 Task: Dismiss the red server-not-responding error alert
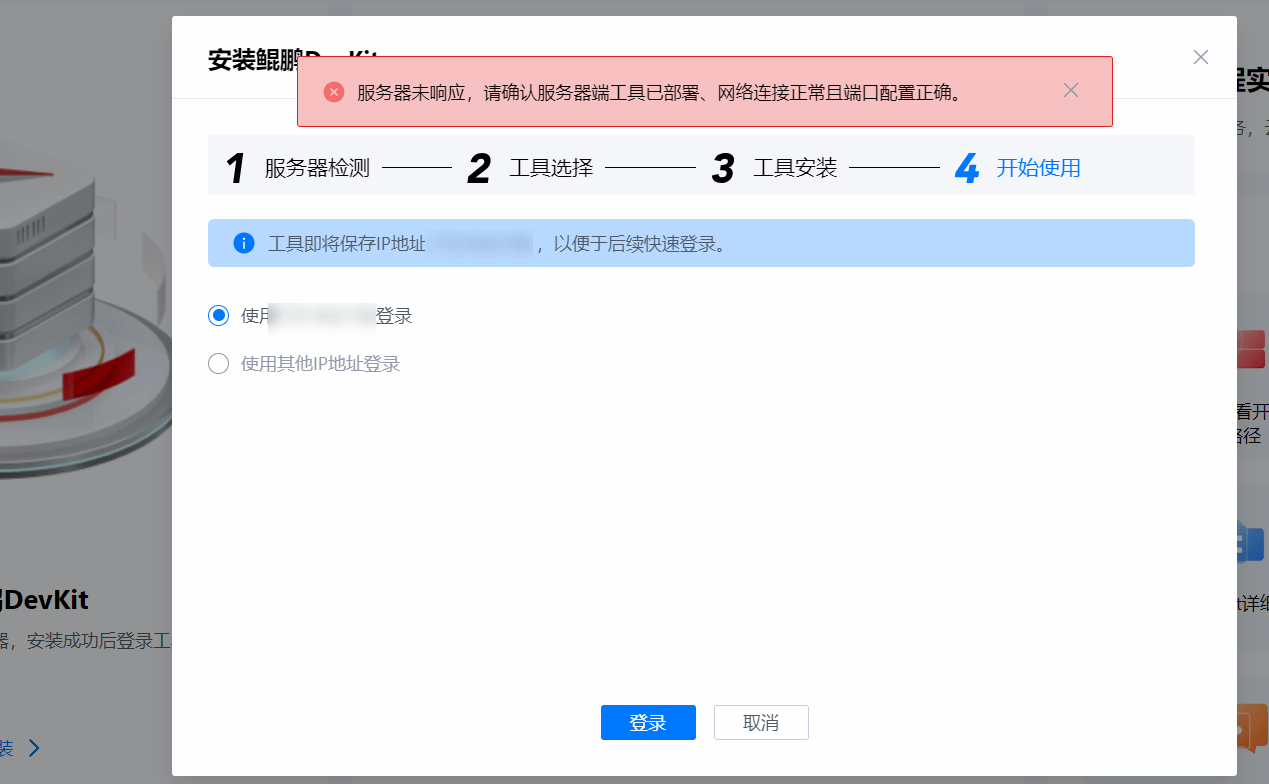pos(1071,90)
